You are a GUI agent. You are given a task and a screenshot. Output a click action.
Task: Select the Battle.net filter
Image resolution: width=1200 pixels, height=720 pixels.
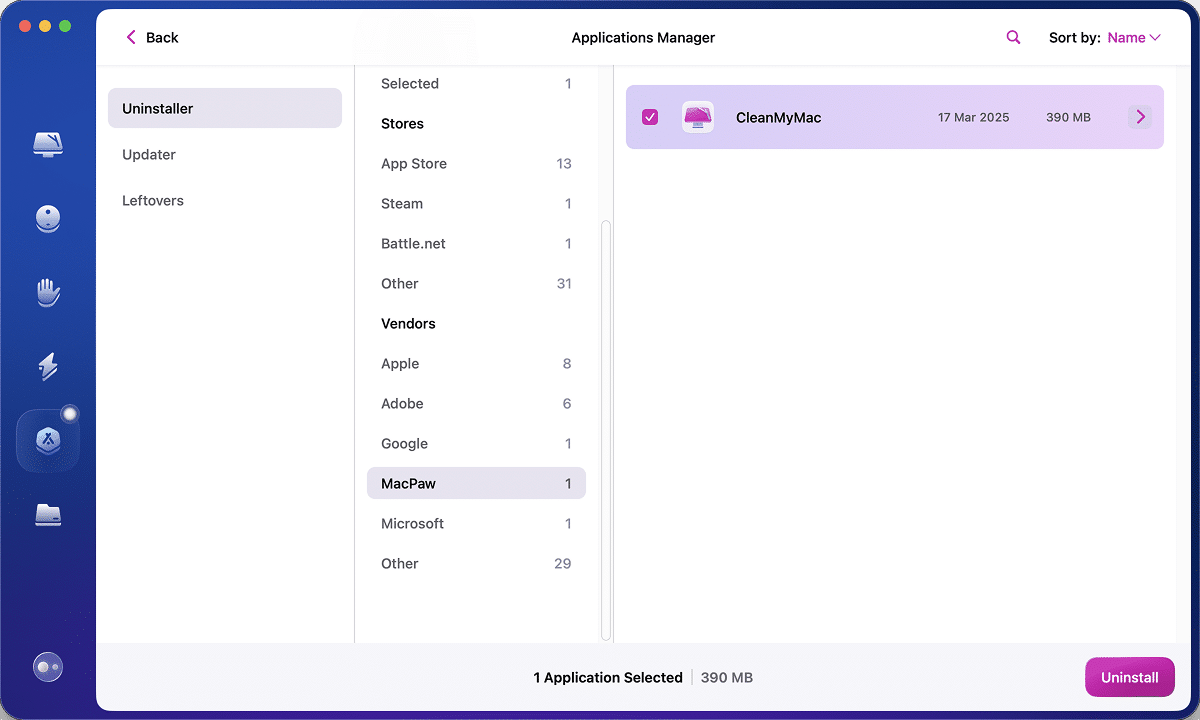click(x=476, y=244)
